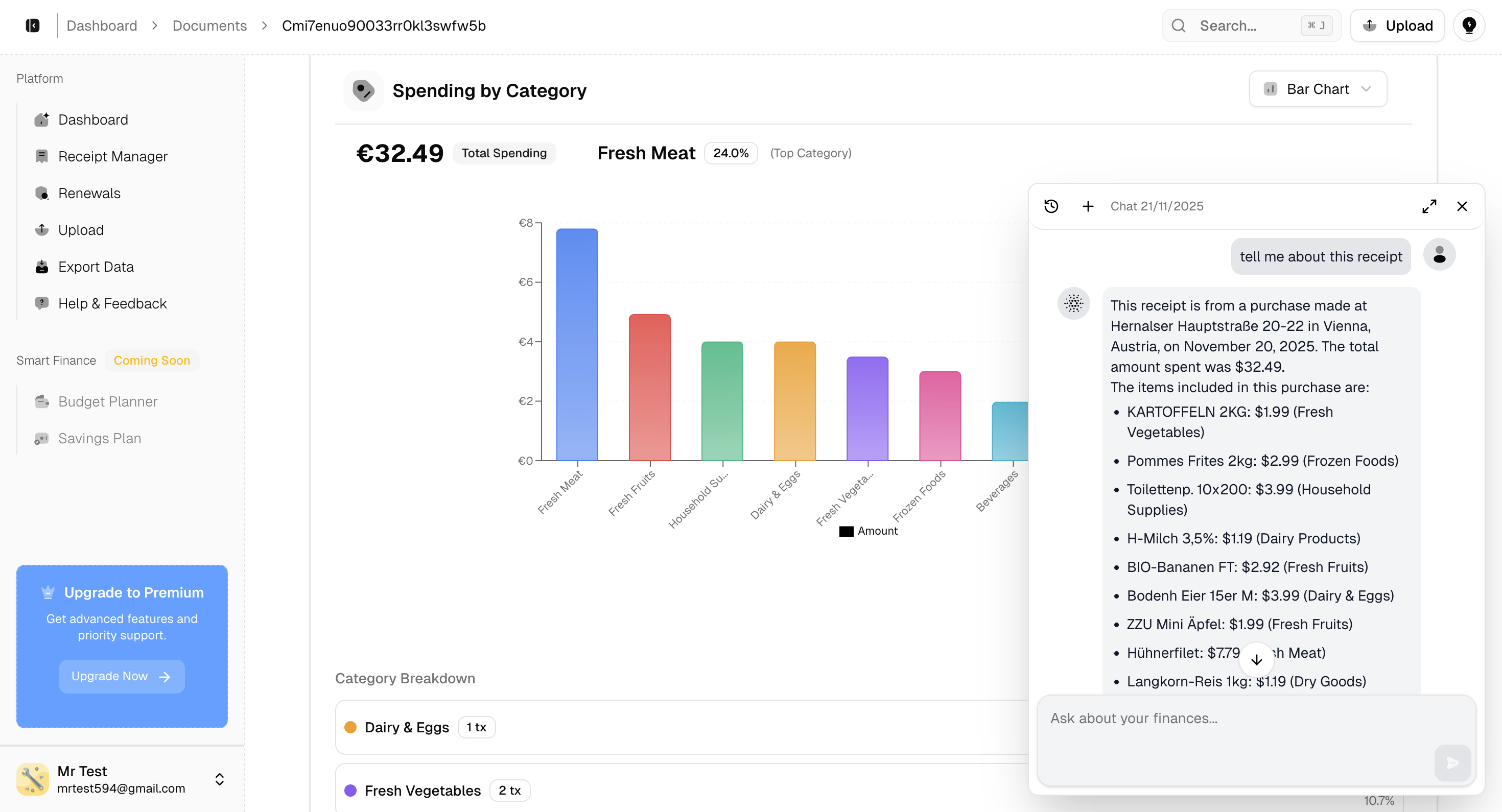Expand chat panel to fullscreen
The image size is (1502, 812).
point(1429,206)
